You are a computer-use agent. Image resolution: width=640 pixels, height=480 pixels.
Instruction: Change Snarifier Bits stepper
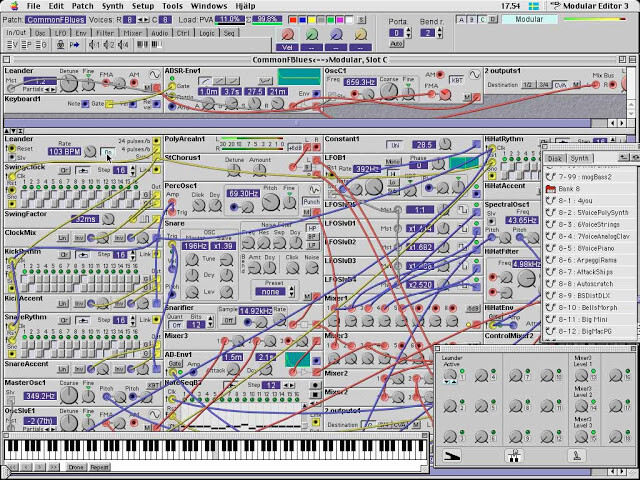click(210, 322)
